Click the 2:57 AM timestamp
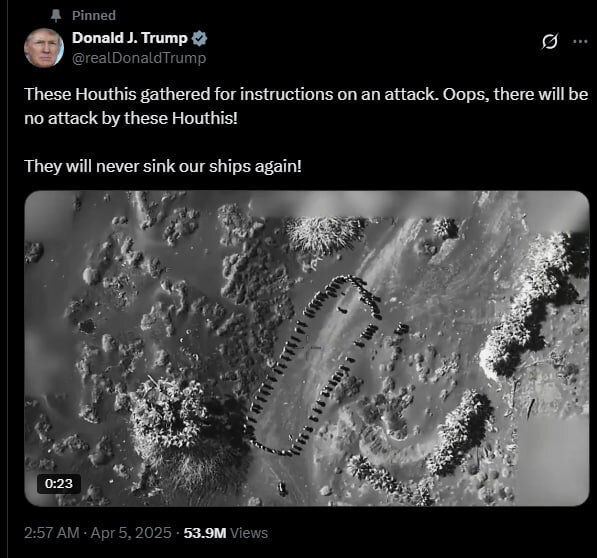 (x=52, y=533)
